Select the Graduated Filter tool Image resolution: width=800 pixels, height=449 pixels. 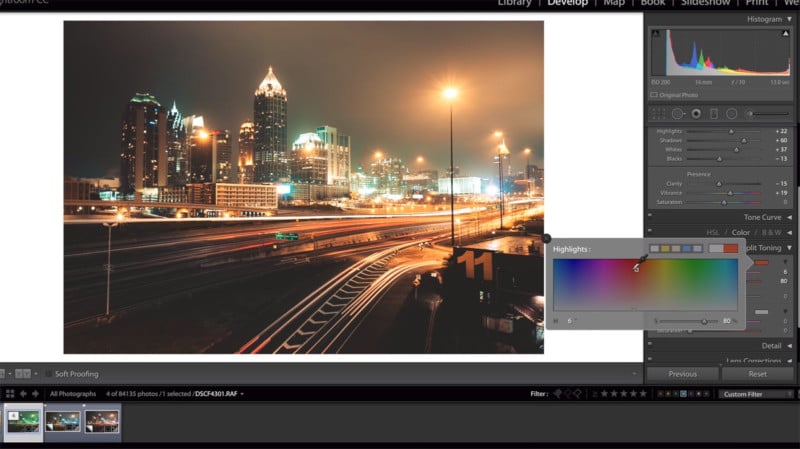714,114
